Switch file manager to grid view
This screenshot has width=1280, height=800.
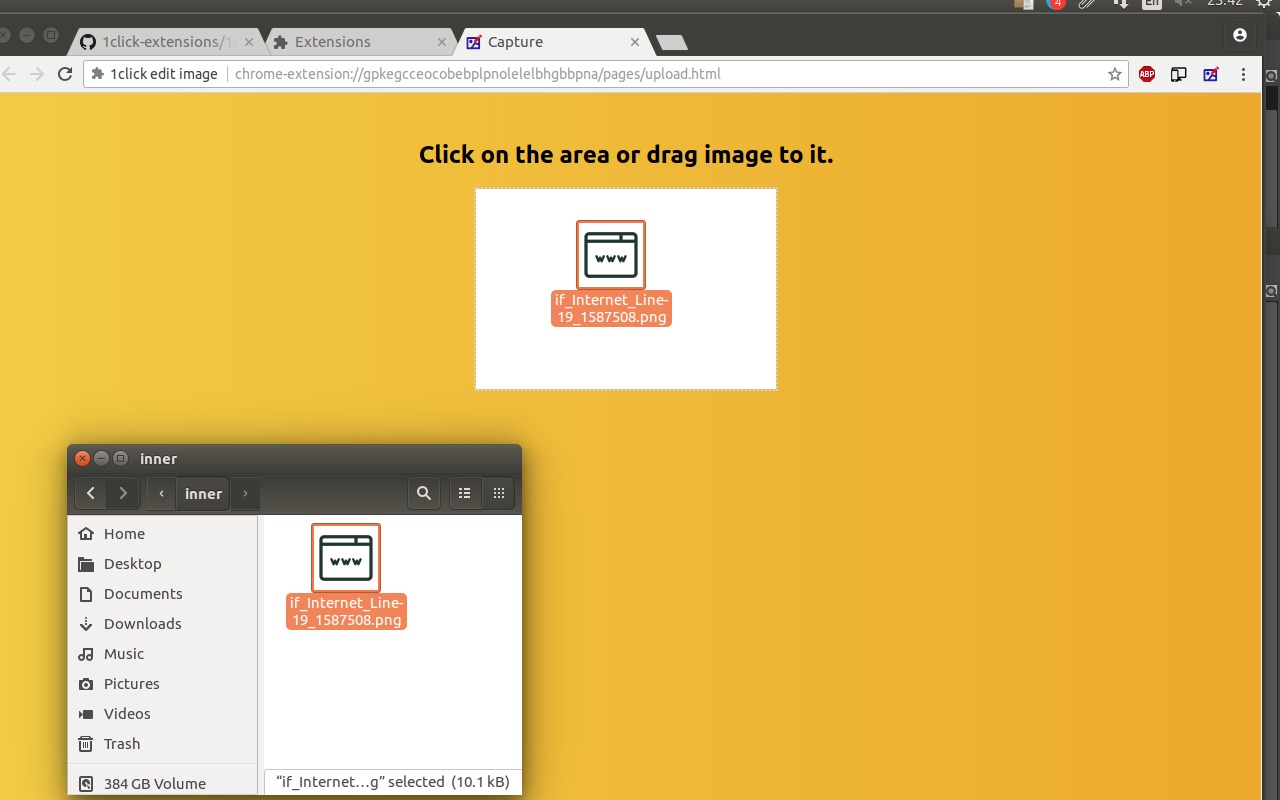[498, 493]
